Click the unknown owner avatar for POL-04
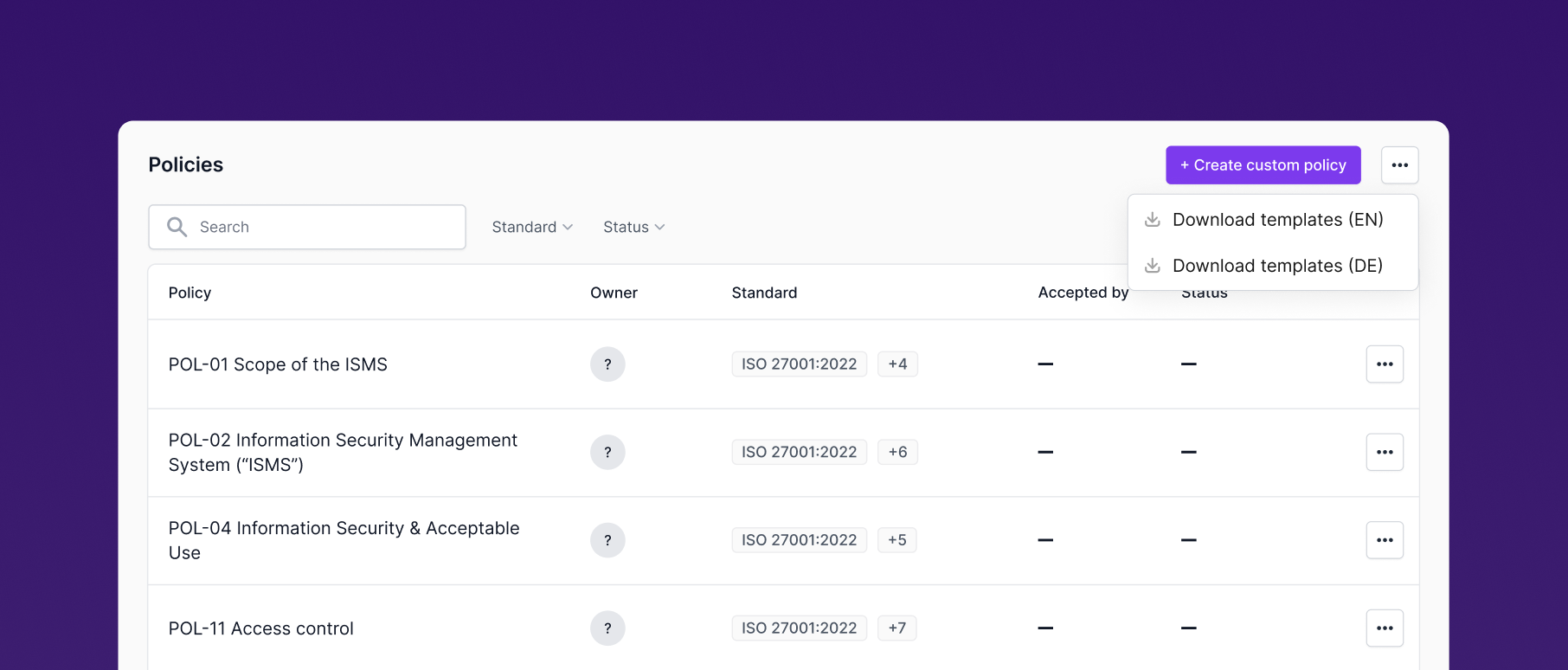1568x670 pixels. [x=607, y=540]
